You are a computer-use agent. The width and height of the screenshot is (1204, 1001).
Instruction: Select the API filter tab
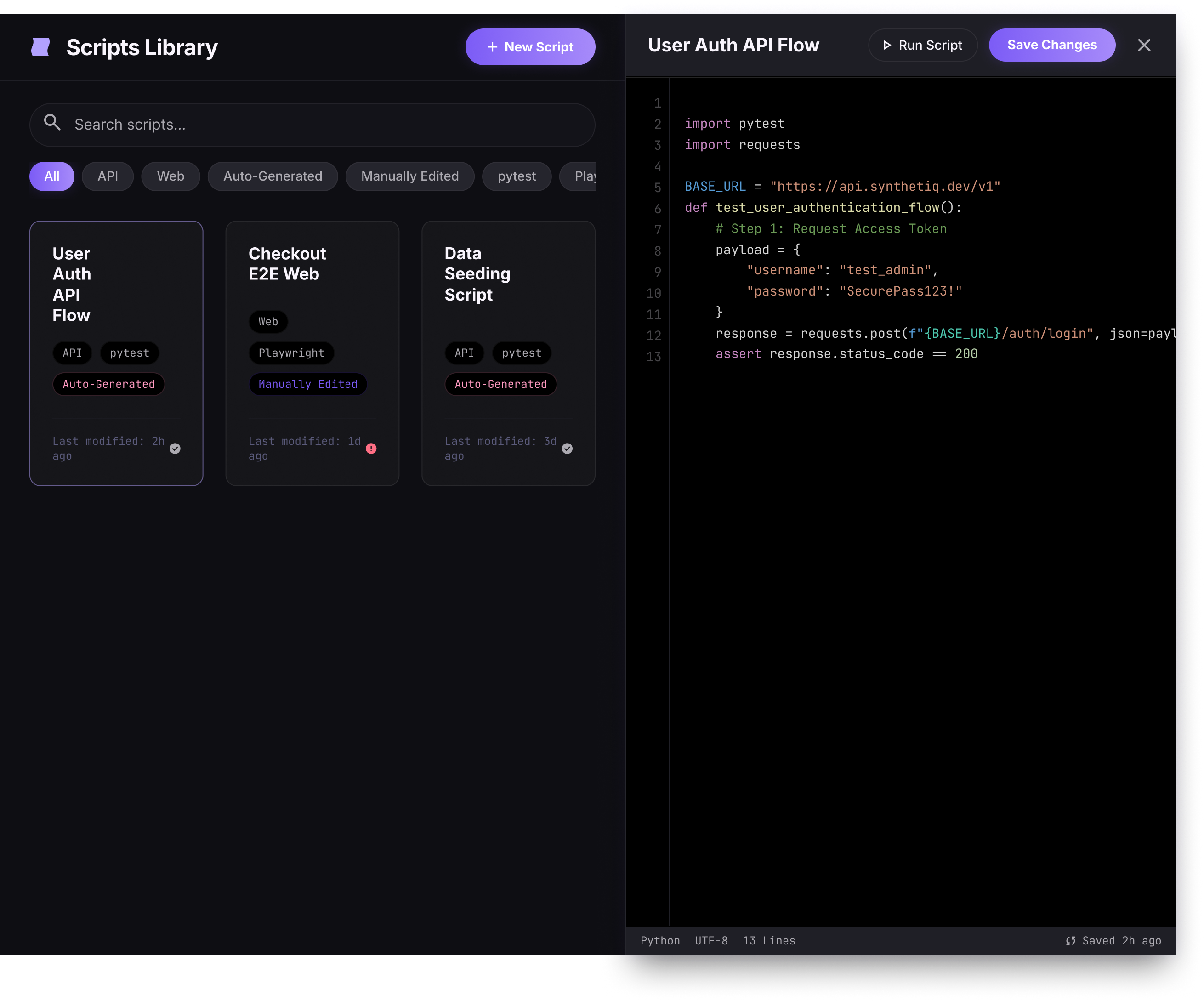coord(107,176)
